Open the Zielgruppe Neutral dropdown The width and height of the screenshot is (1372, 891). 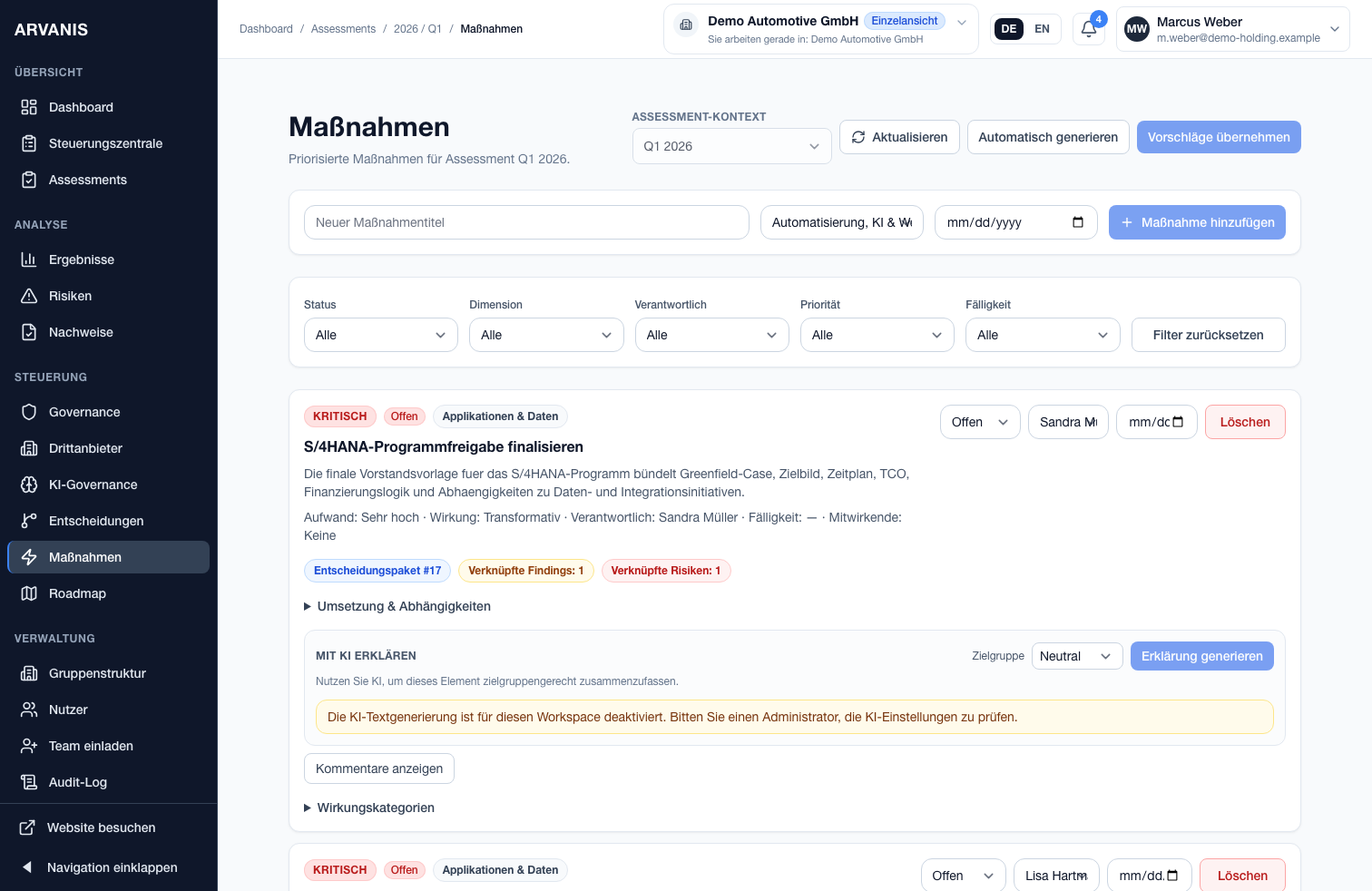1076,656
